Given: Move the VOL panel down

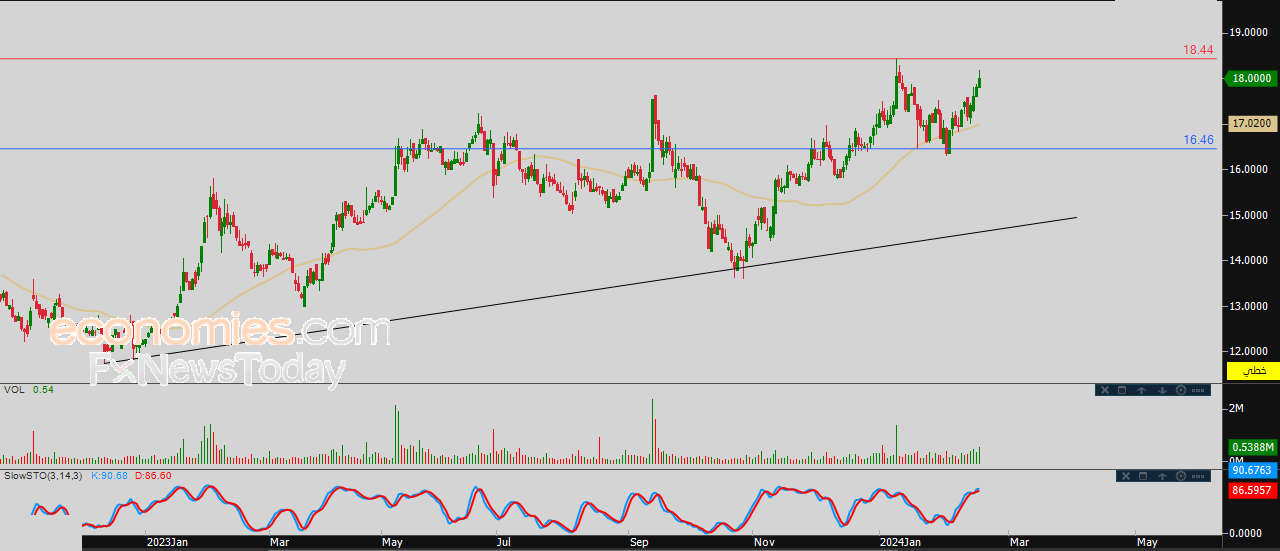Looking at the screenshot, I should pyautogui.click(x=1162, y=390).
